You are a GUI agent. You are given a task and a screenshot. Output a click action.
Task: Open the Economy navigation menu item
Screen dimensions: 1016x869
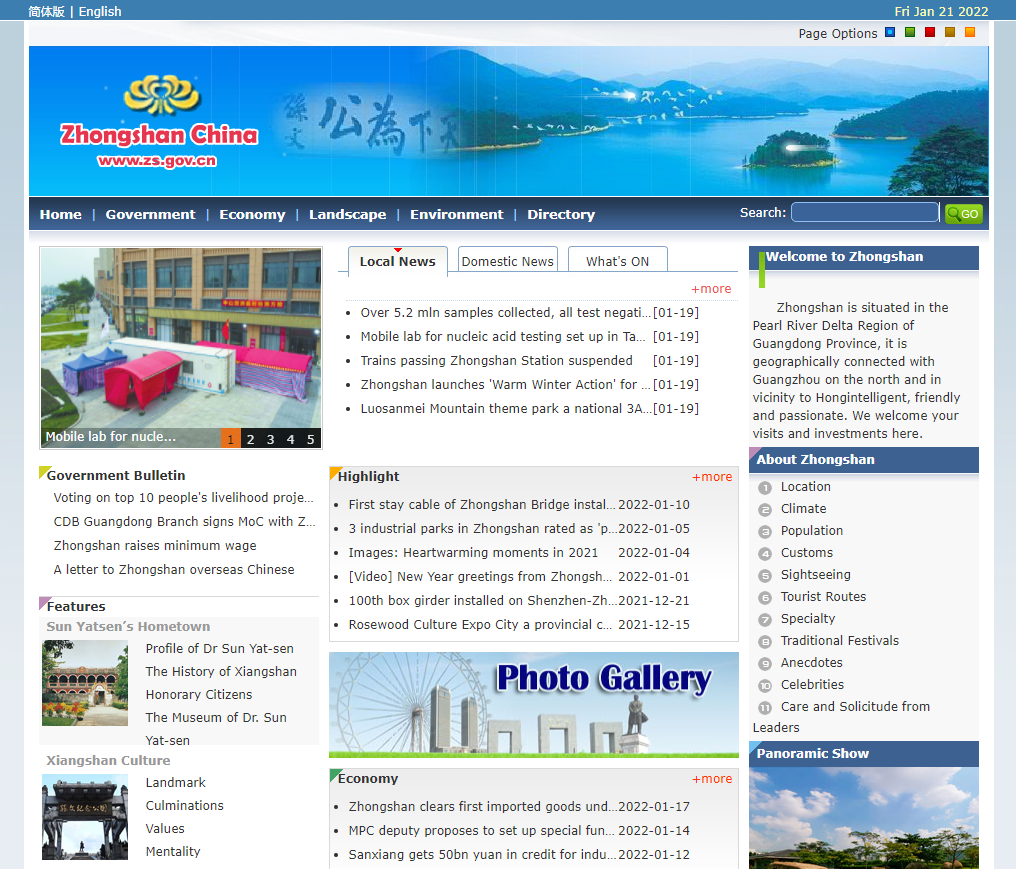pos(252,214)
